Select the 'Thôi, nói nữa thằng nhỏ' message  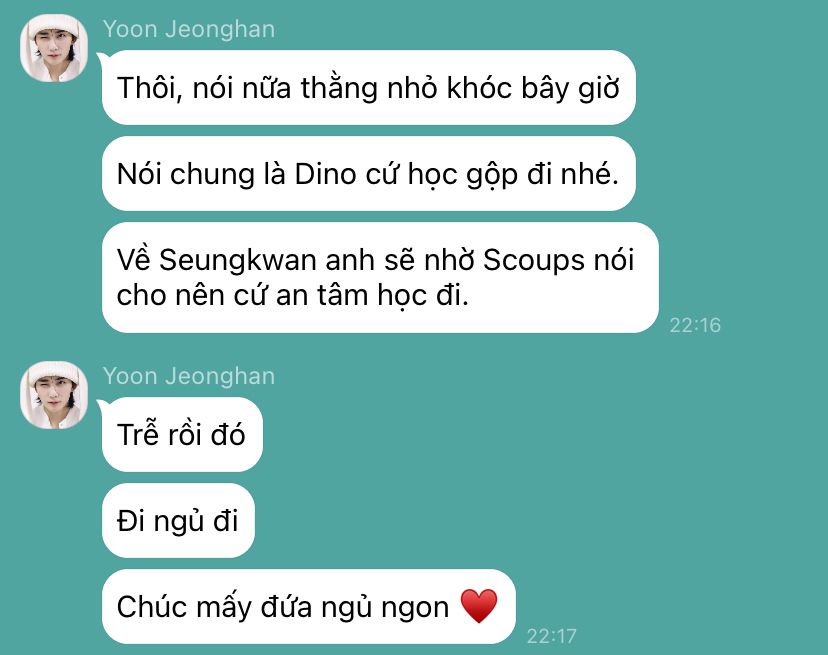coord(369,88)
